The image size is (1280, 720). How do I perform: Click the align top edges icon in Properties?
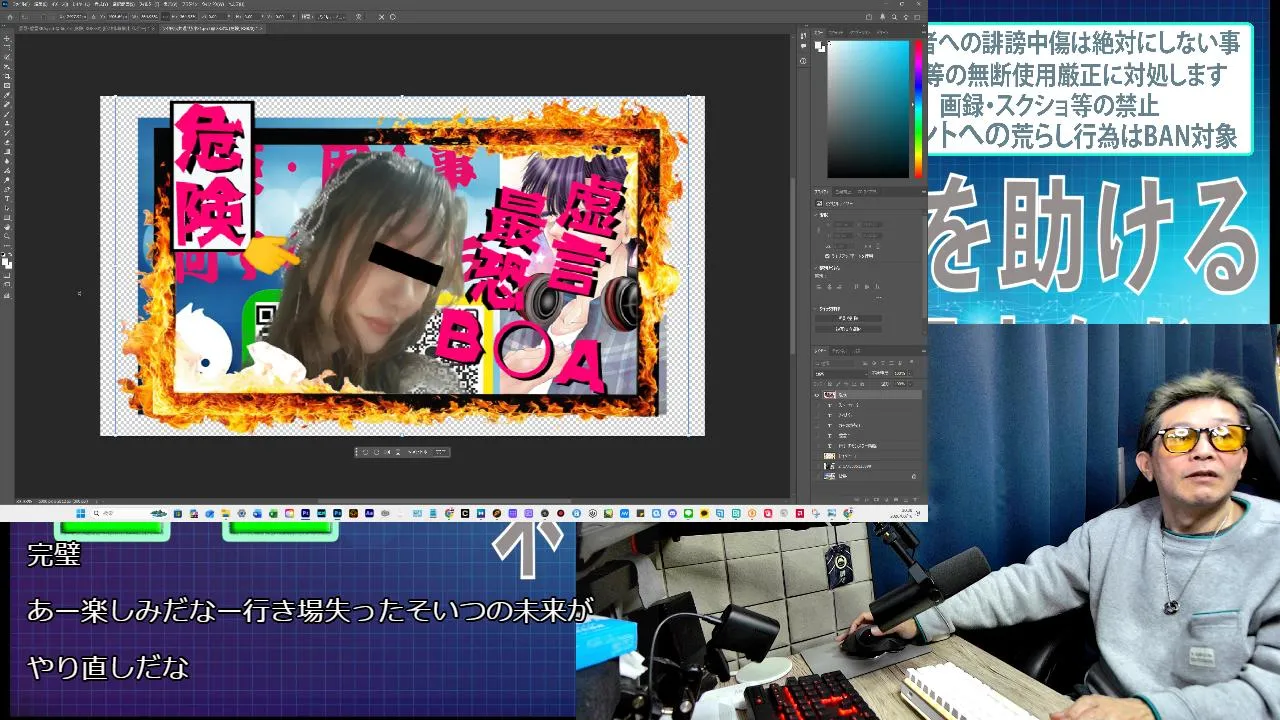[856, 287]
